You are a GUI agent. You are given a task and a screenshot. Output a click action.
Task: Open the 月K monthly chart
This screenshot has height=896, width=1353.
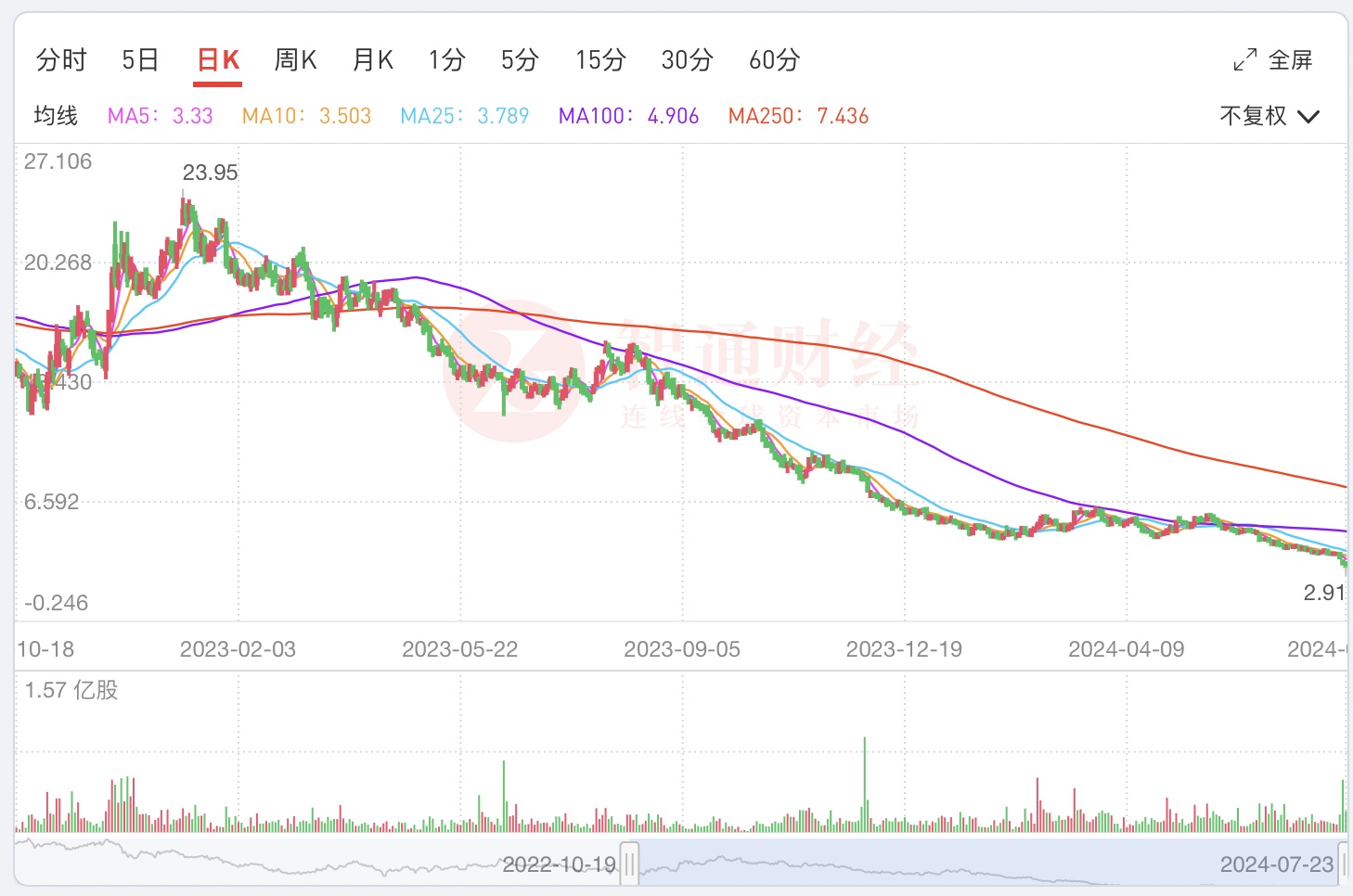coord(373,60)
